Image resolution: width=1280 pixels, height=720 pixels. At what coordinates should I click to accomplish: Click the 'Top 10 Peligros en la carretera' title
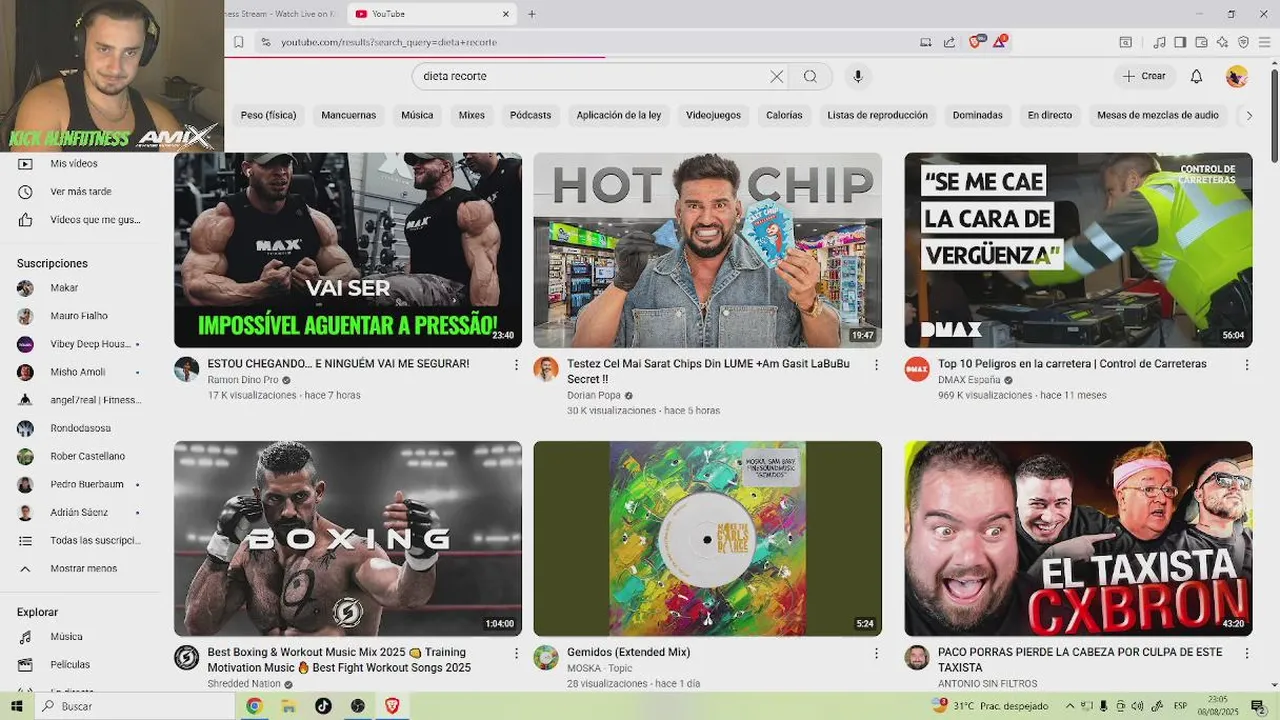coord(1072,364)
